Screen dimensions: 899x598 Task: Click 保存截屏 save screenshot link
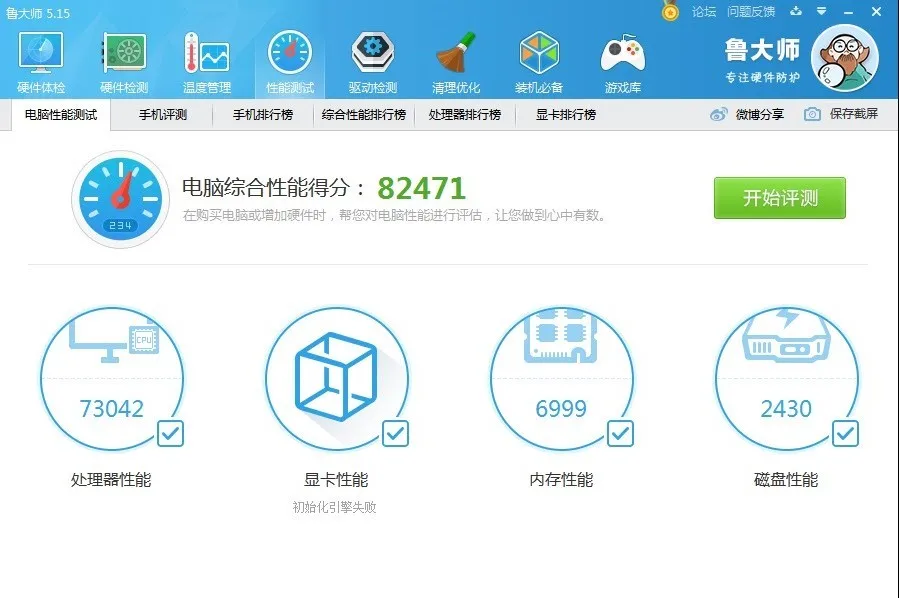point(841,114)
